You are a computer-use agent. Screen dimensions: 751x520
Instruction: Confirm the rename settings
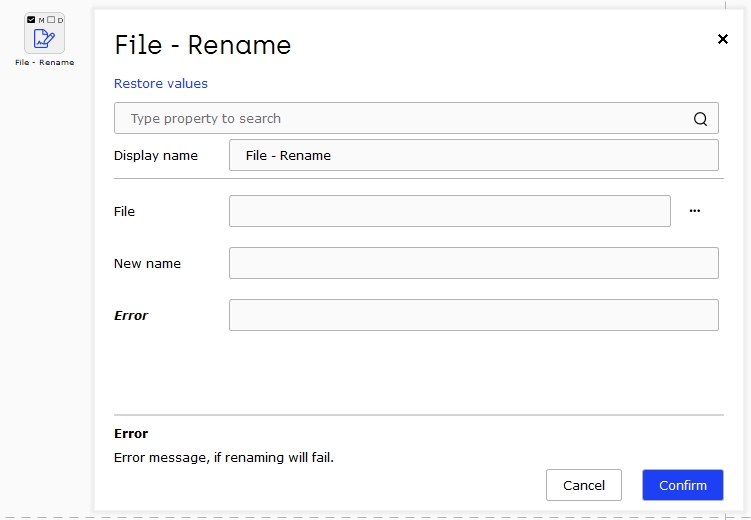[x=683, y=485]
